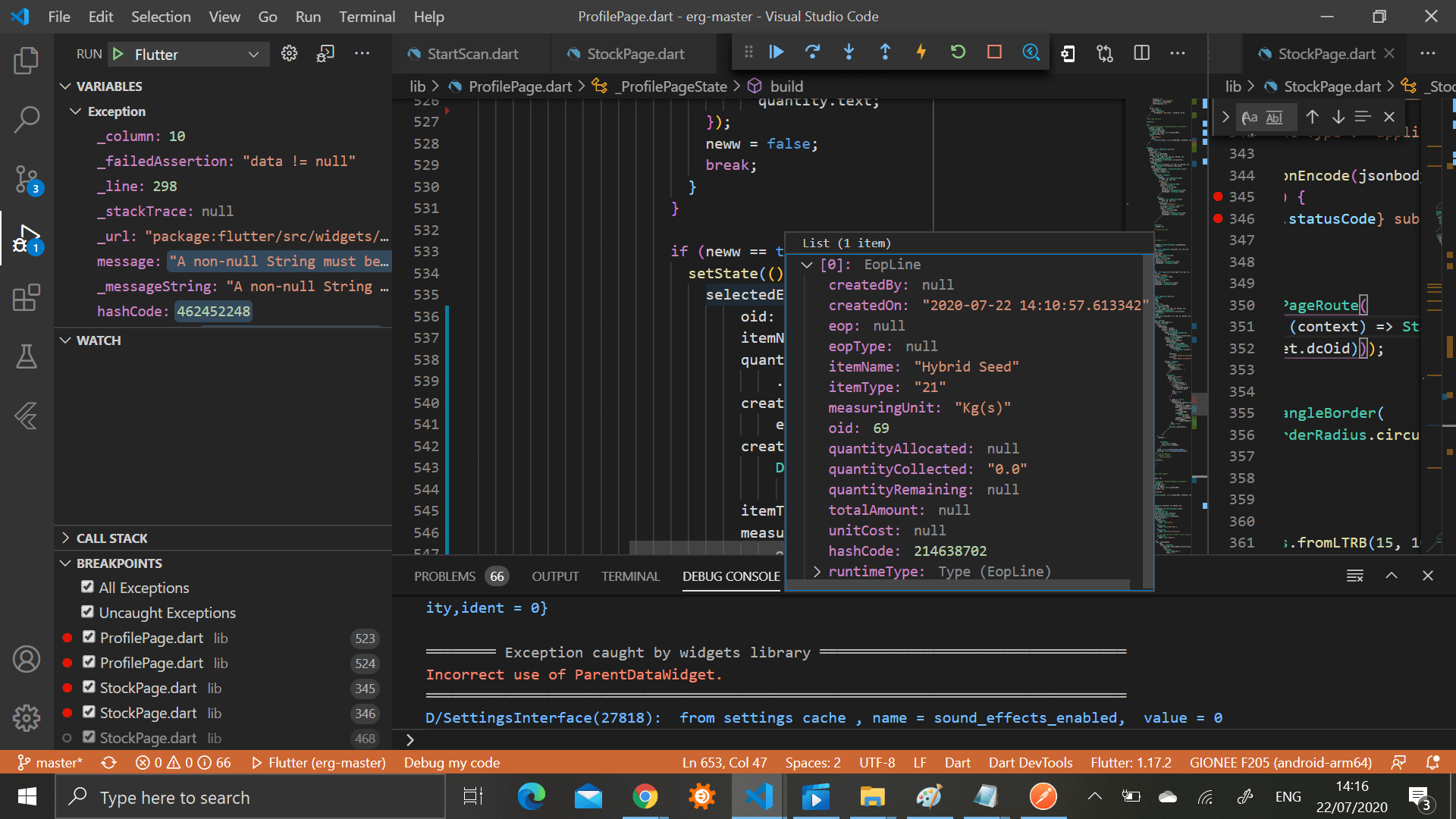This screenshot has width=1456, height=819.
Task: Open Dart DevTools from the status bar
Action: click(x=1030, y=762)
